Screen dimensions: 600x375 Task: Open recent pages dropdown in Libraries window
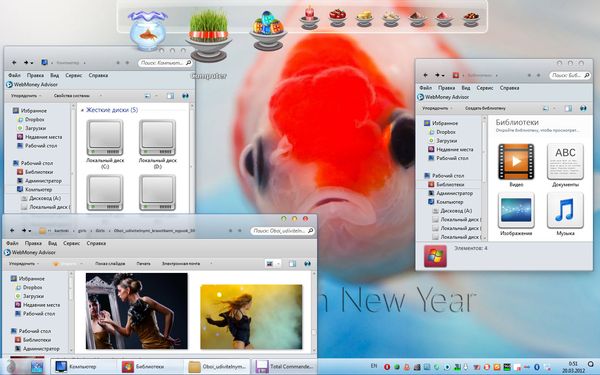point(443,75)
